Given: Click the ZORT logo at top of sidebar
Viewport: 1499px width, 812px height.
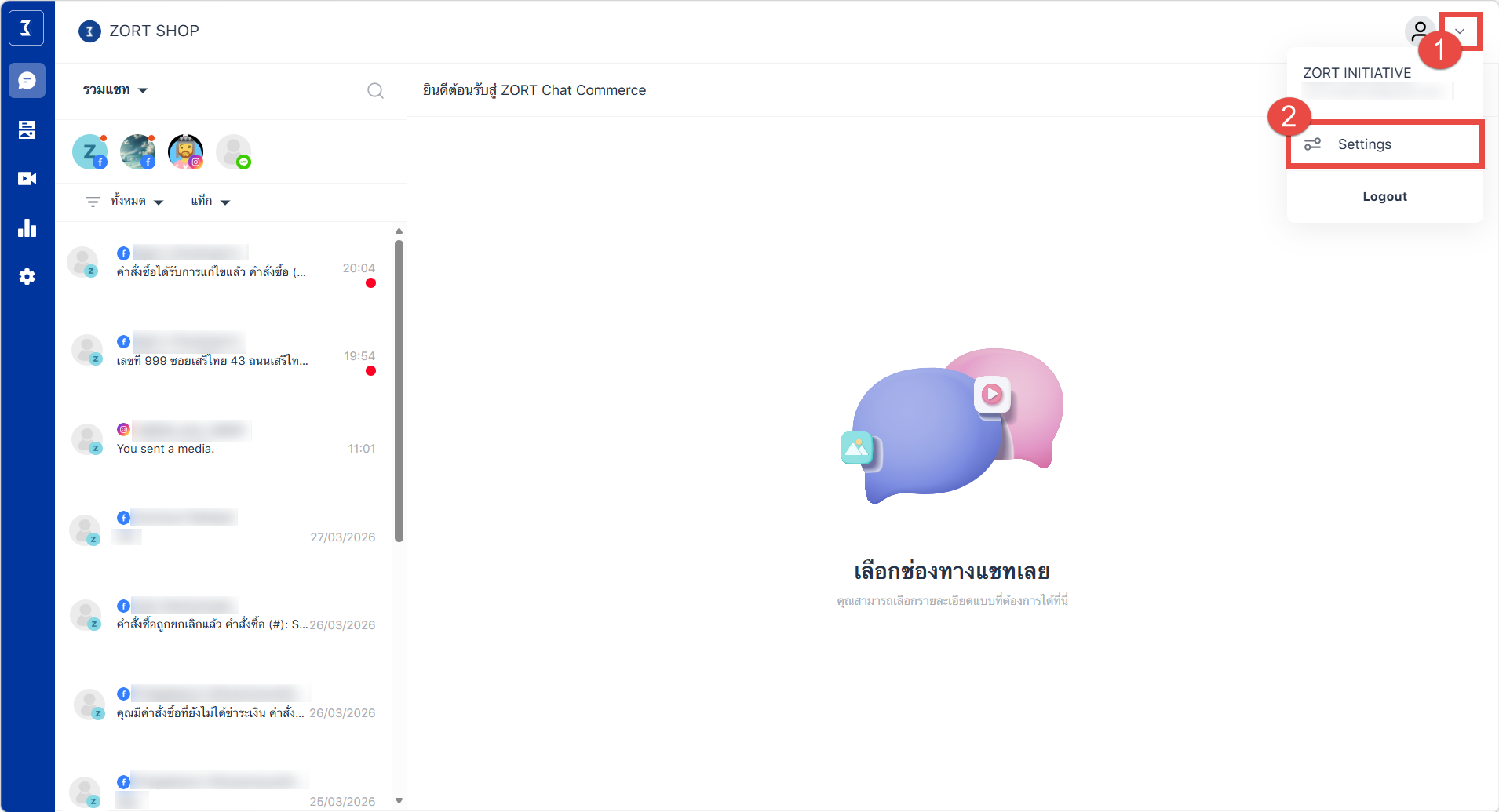Looking at the screenshot, I should click(x=26, y=28).
